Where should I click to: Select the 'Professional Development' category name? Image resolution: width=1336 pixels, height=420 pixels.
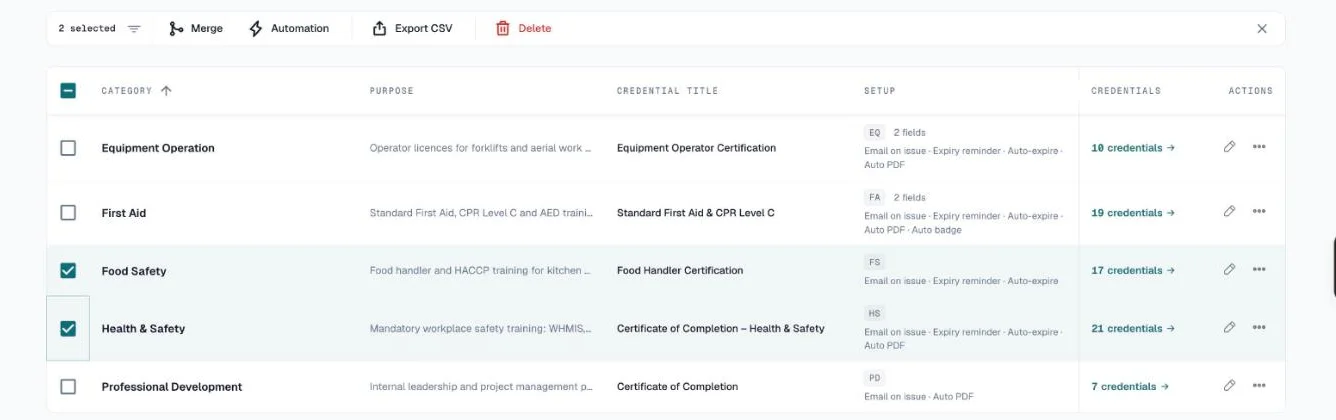[172, 387]
